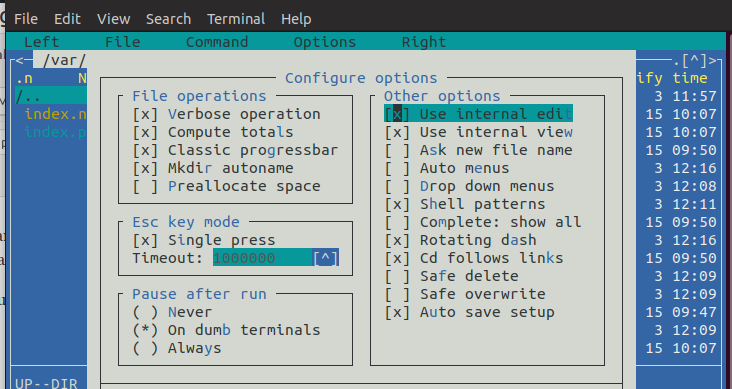Viewport: 732px width, 389px height.
Task: Open the terminal Edit menu
Action: click(x=67, y=19)
